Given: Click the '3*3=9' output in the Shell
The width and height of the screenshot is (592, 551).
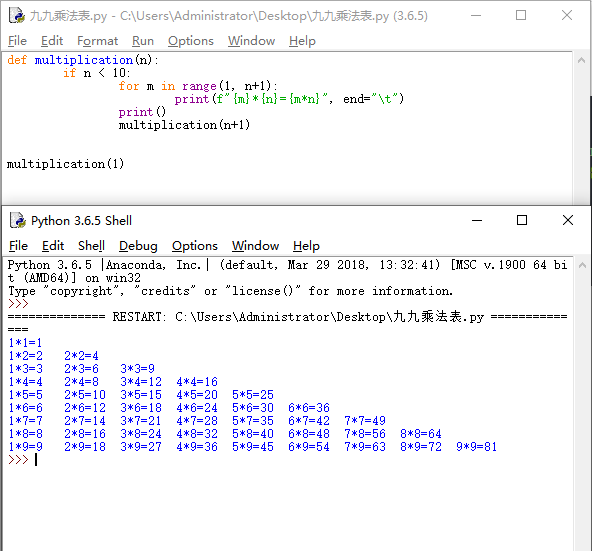Looking at the screenshot, I should click(x=137, y=369).
